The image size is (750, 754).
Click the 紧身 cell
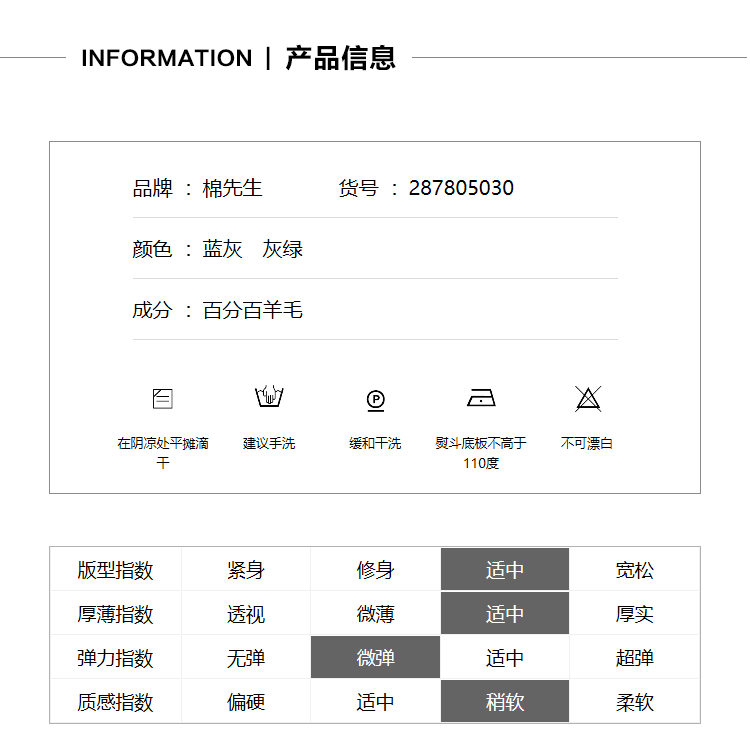246,570
